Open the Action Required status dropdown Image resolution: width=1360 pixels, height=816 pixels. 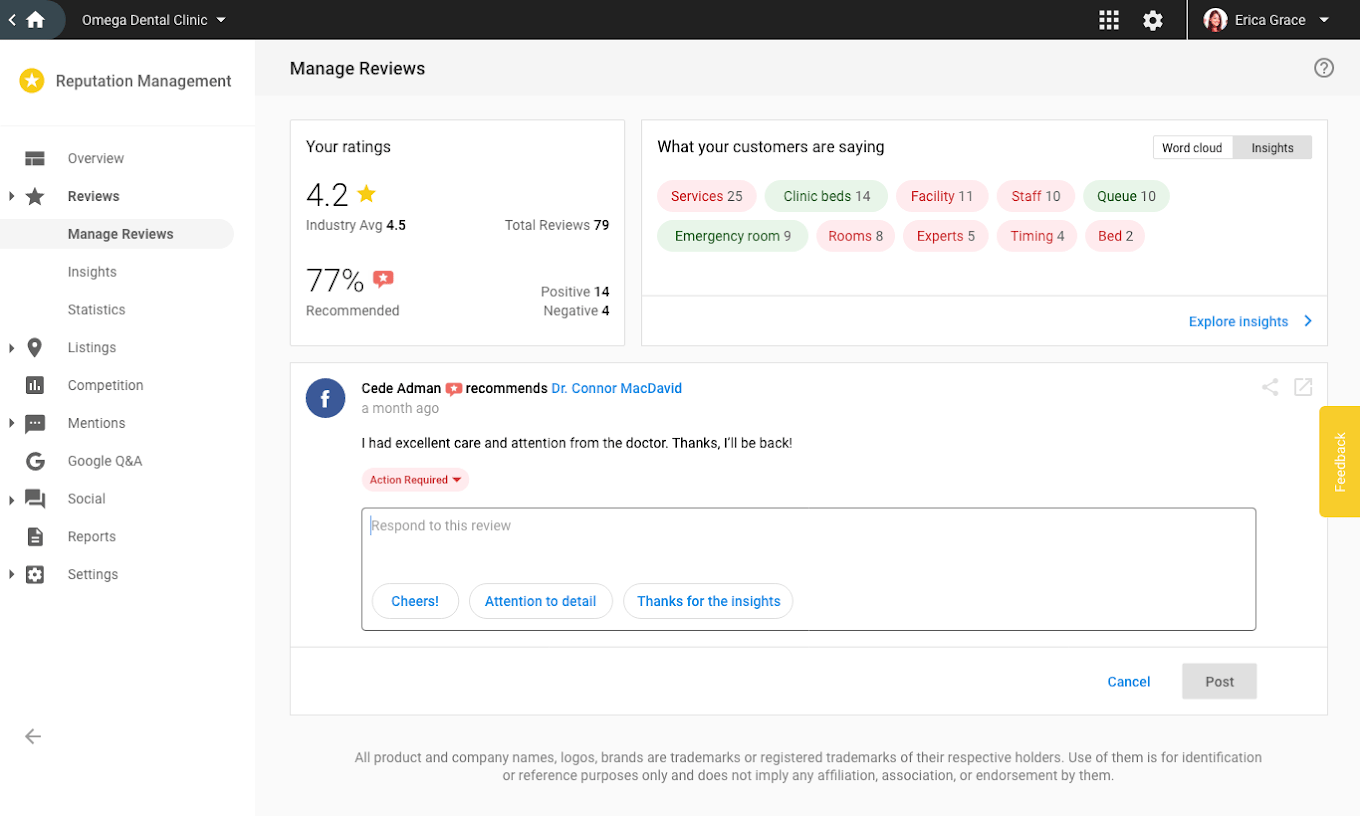pos(415,480)
